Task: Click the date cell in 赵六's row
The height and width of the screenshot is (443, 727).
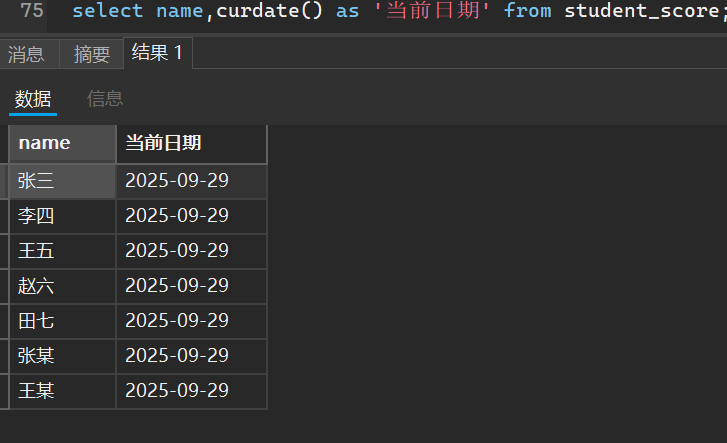Action: pos(191,286)
